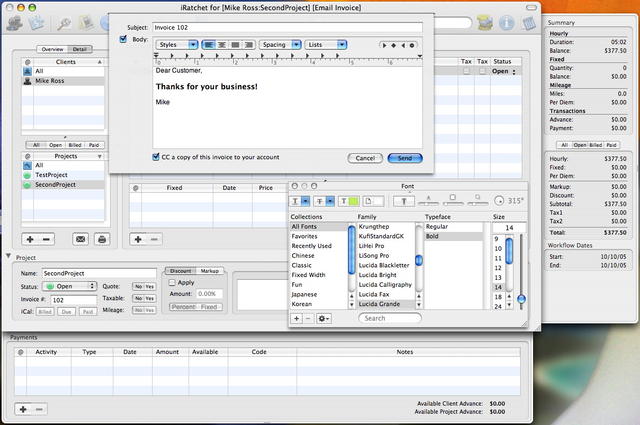The width and height of the screenshot is (640, 425).
Task: Open the gear action menu in Font panel
Action: (323, 318)
